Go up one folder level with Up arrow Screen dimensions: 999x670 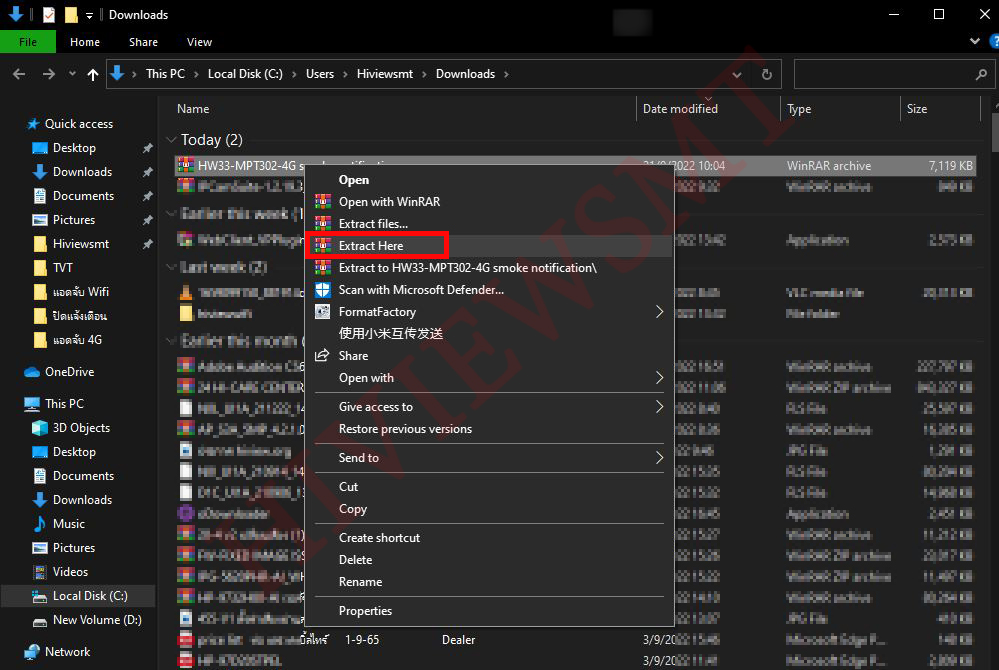tap(93, 74)
